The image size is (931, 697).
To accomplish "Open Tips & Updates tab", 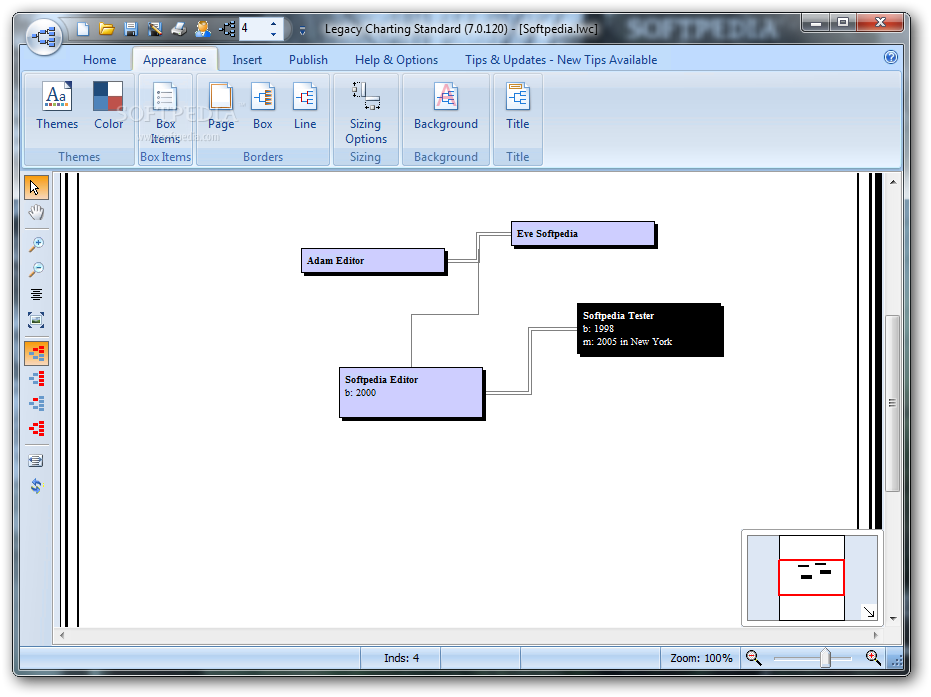I will pyautogui.click(x=560, y=60).
